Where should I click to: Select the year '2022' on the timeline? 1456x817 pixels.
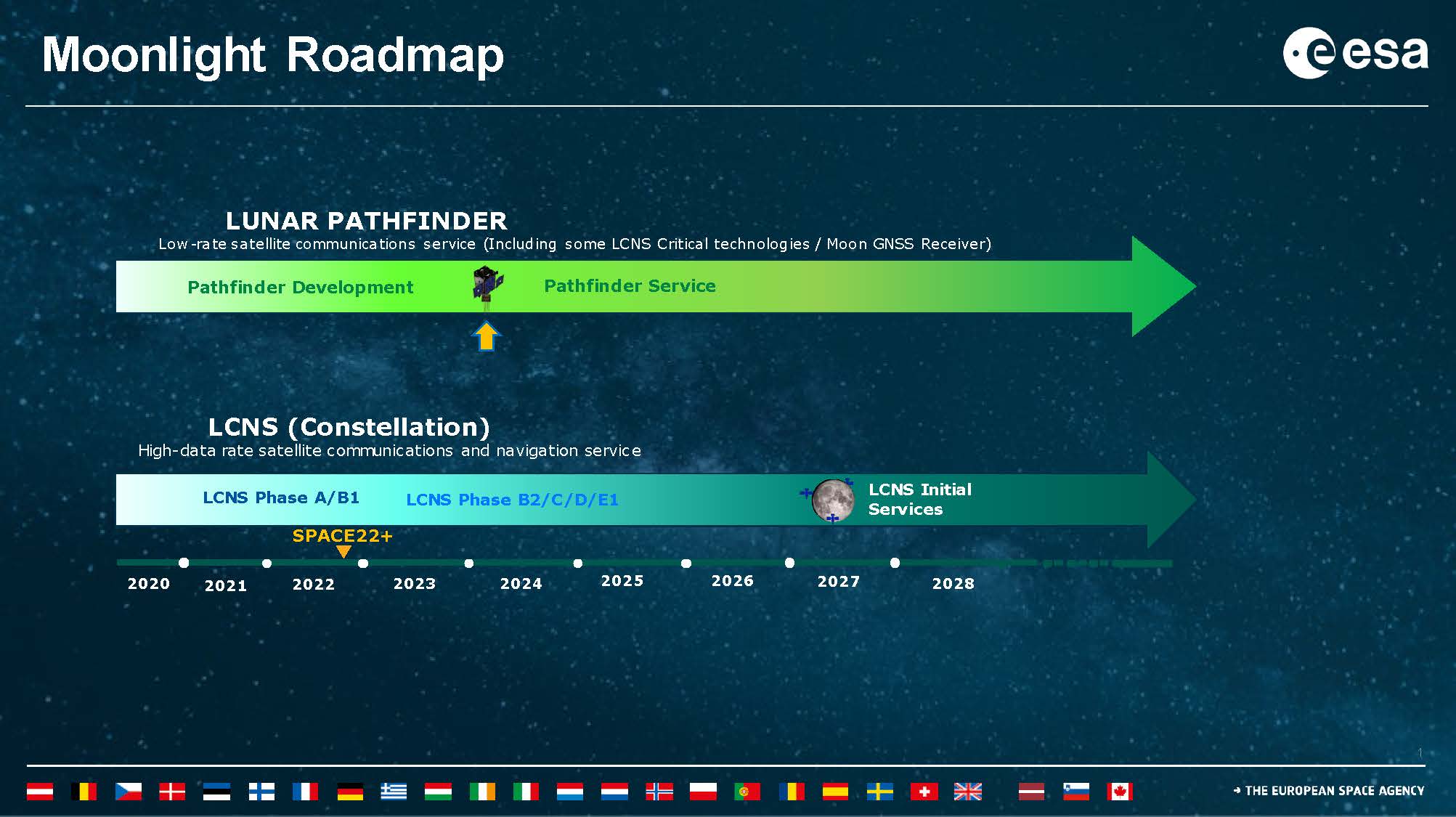click(x=314, y=585)
